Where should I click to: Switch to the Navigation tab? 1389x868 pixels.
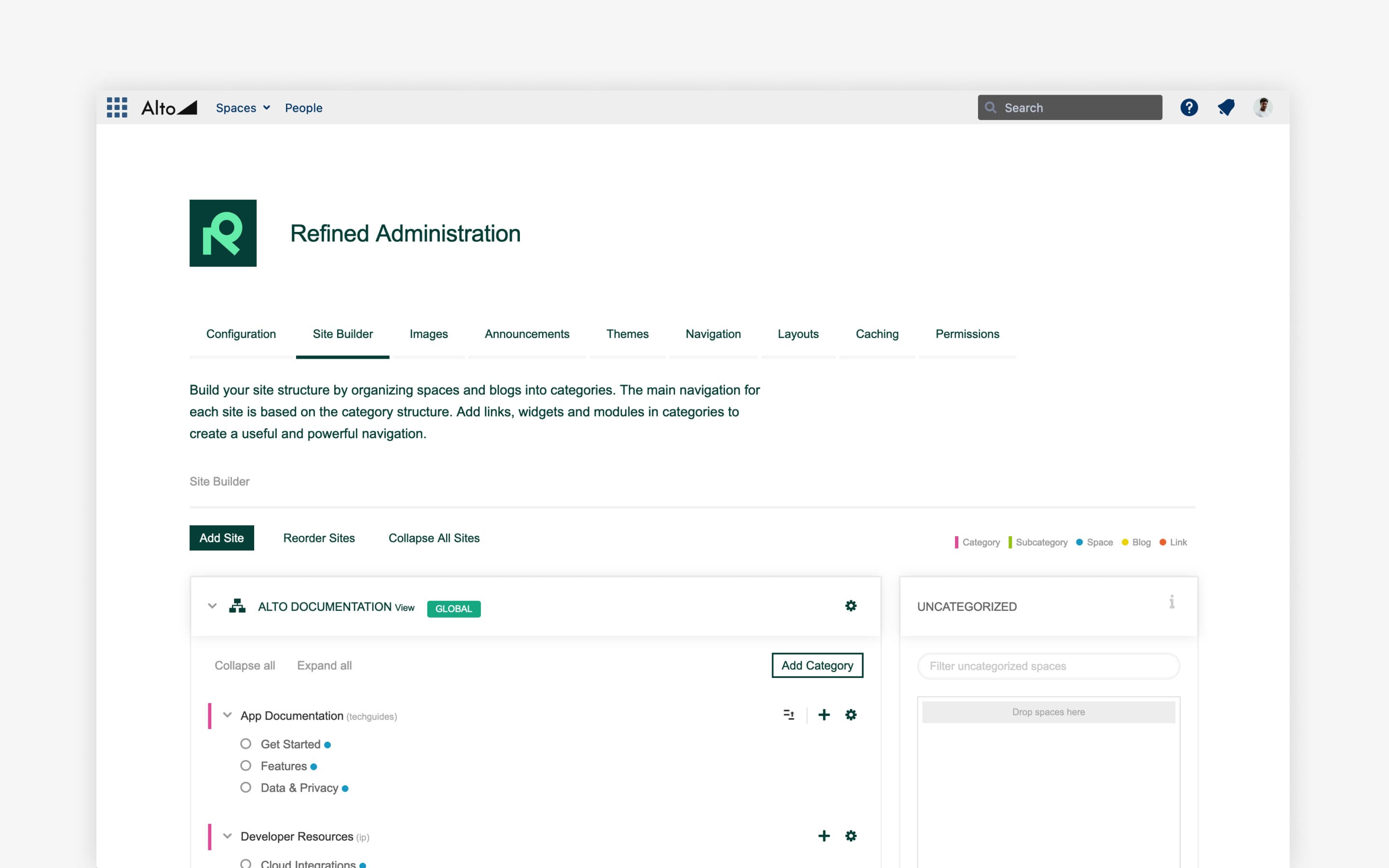tap(713, 334)
